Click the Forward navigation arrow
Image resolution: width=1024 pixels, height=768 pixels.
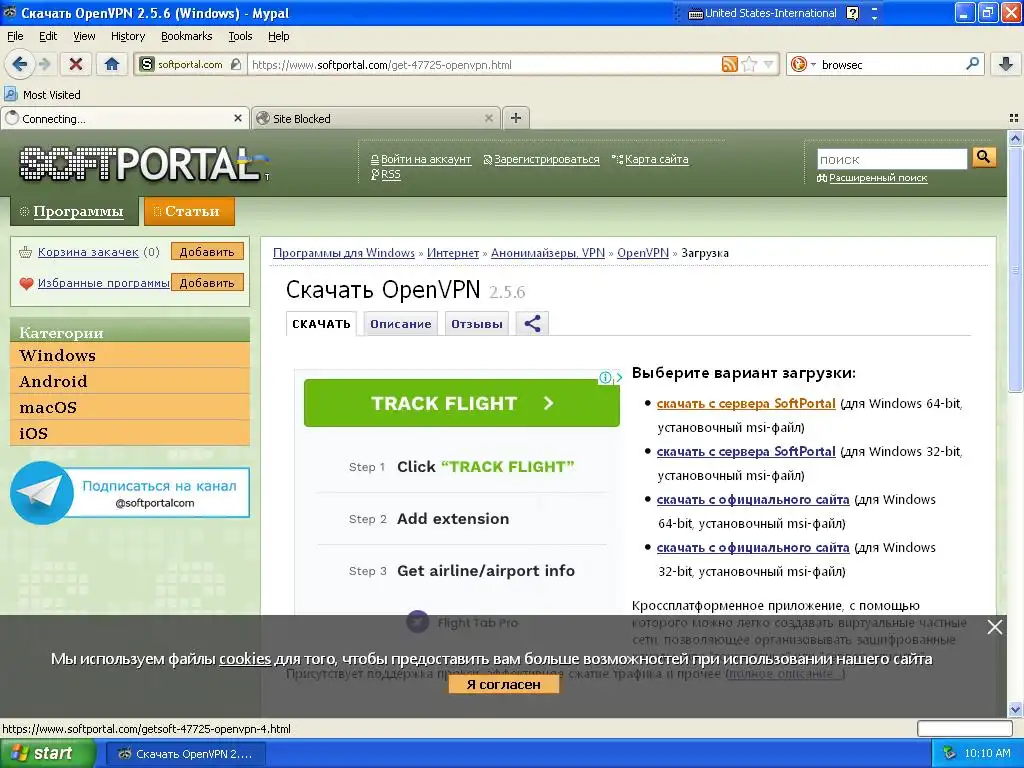click(44, 64)
